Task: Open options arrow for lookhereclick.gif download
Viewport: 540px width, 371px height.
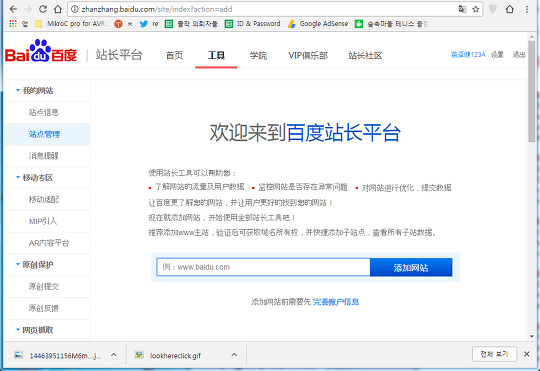Action: point(234,354)
